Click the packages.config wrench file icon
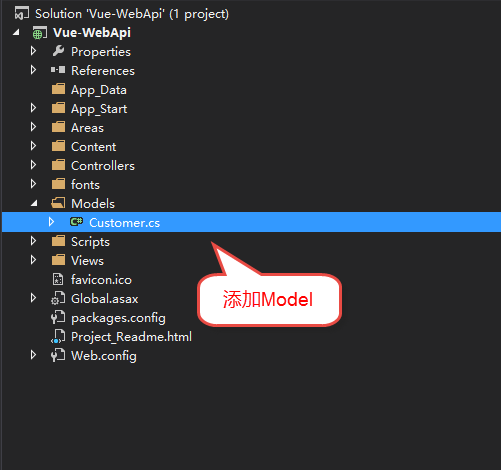 point(58,317)
